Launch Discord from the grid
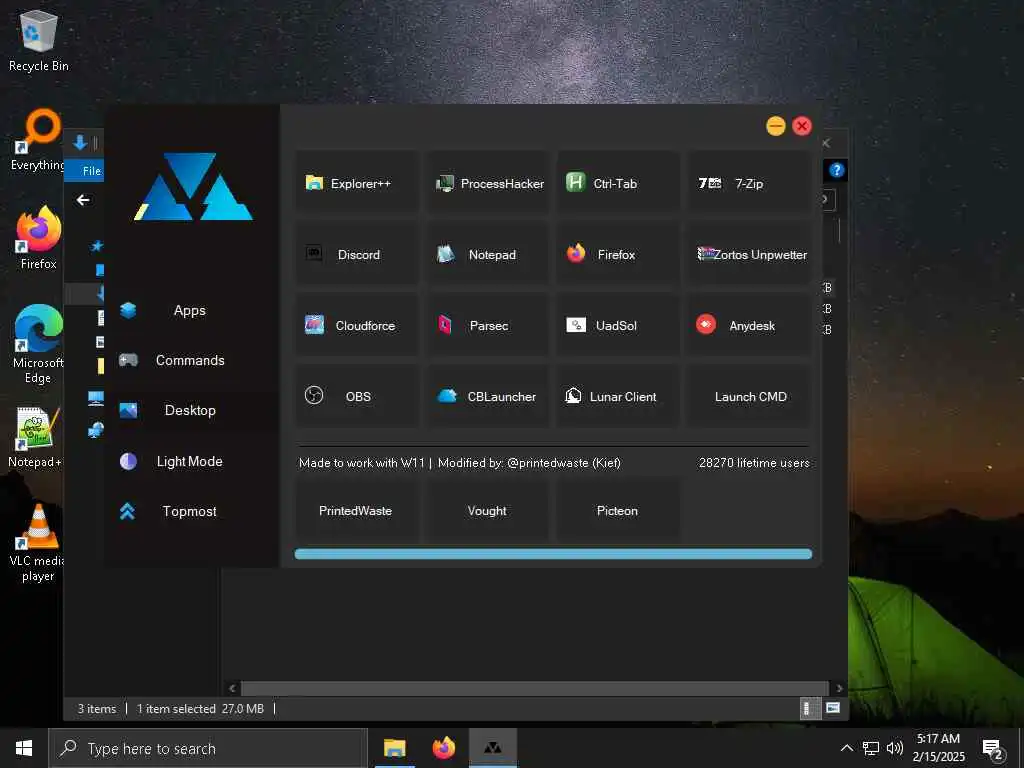The height and width of the screenshot is (768, 1024). click(357, 255)
